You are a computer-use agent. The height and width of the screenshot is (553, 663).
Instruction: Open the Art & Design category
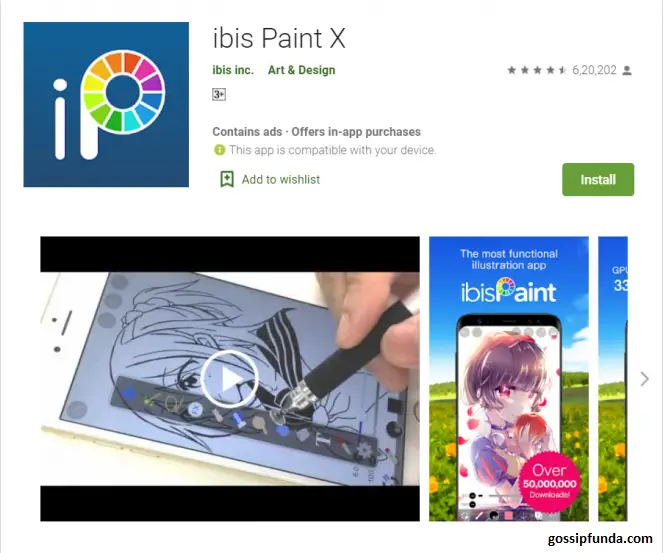pyautogui.click(x=301, y=70)
